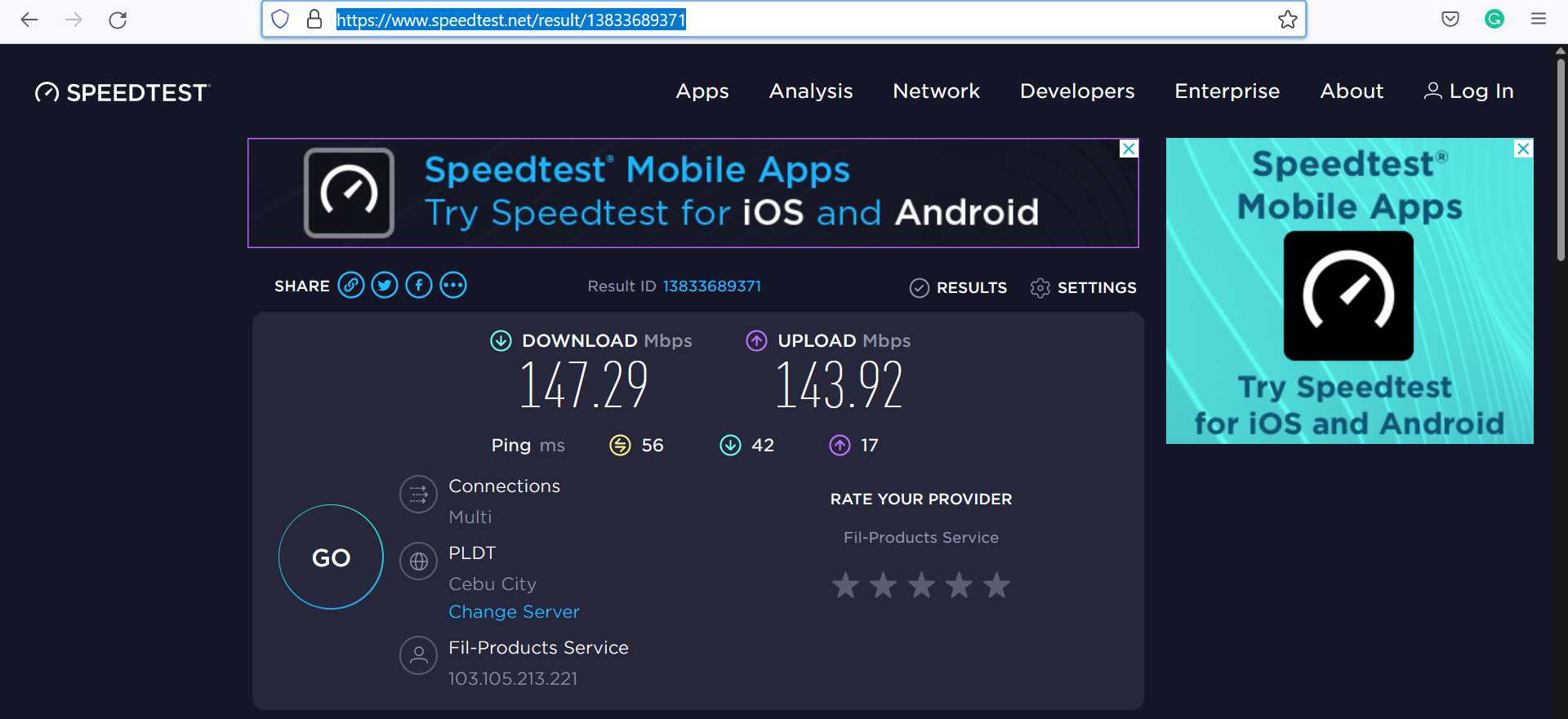The height and width of the screenshot is (719, 1568).
Task: Click the download speed 147.29 value
Action: tap(584, 385)
